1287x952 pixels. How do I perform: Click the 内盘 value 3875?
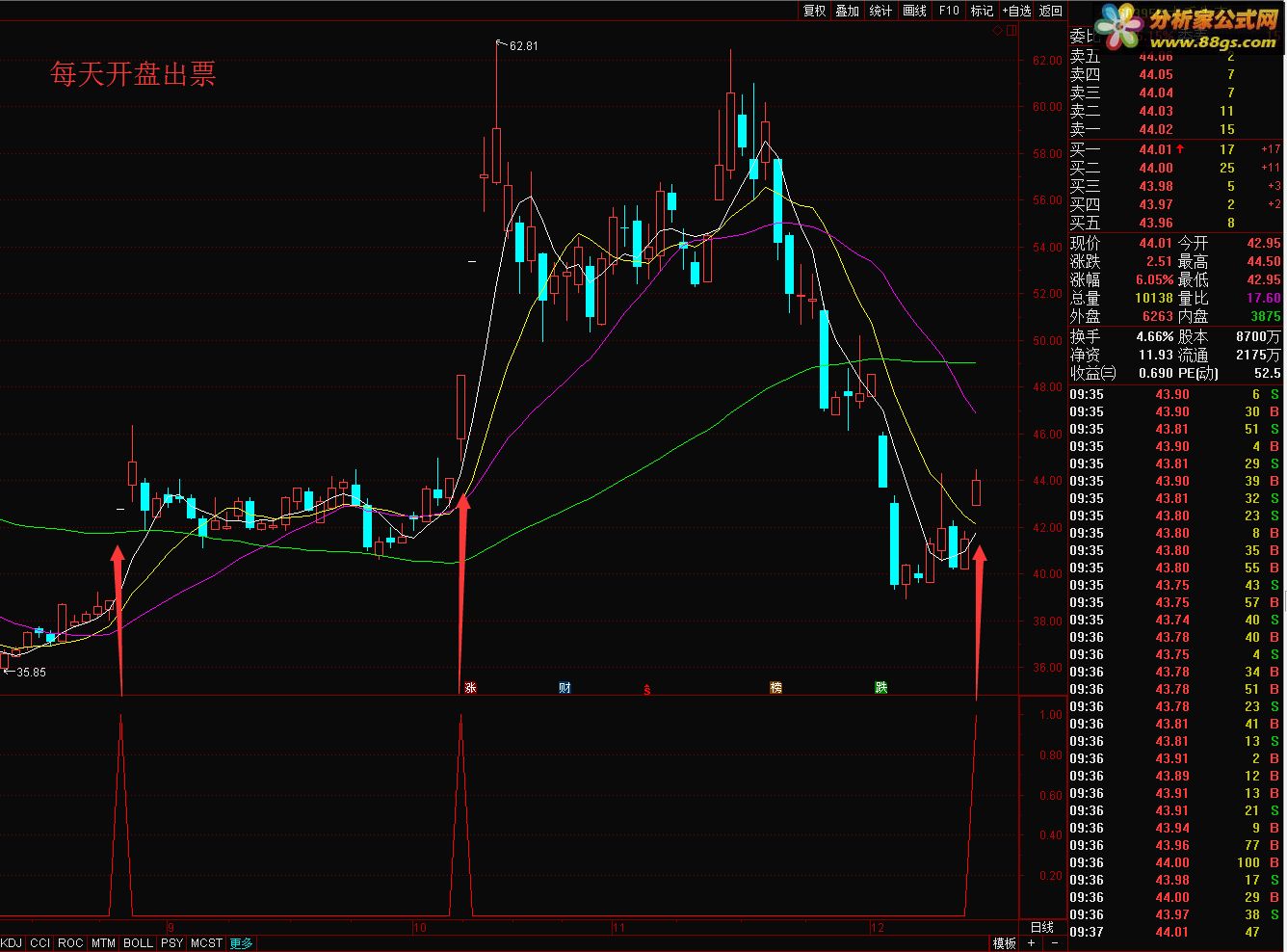coord(1266,316)
